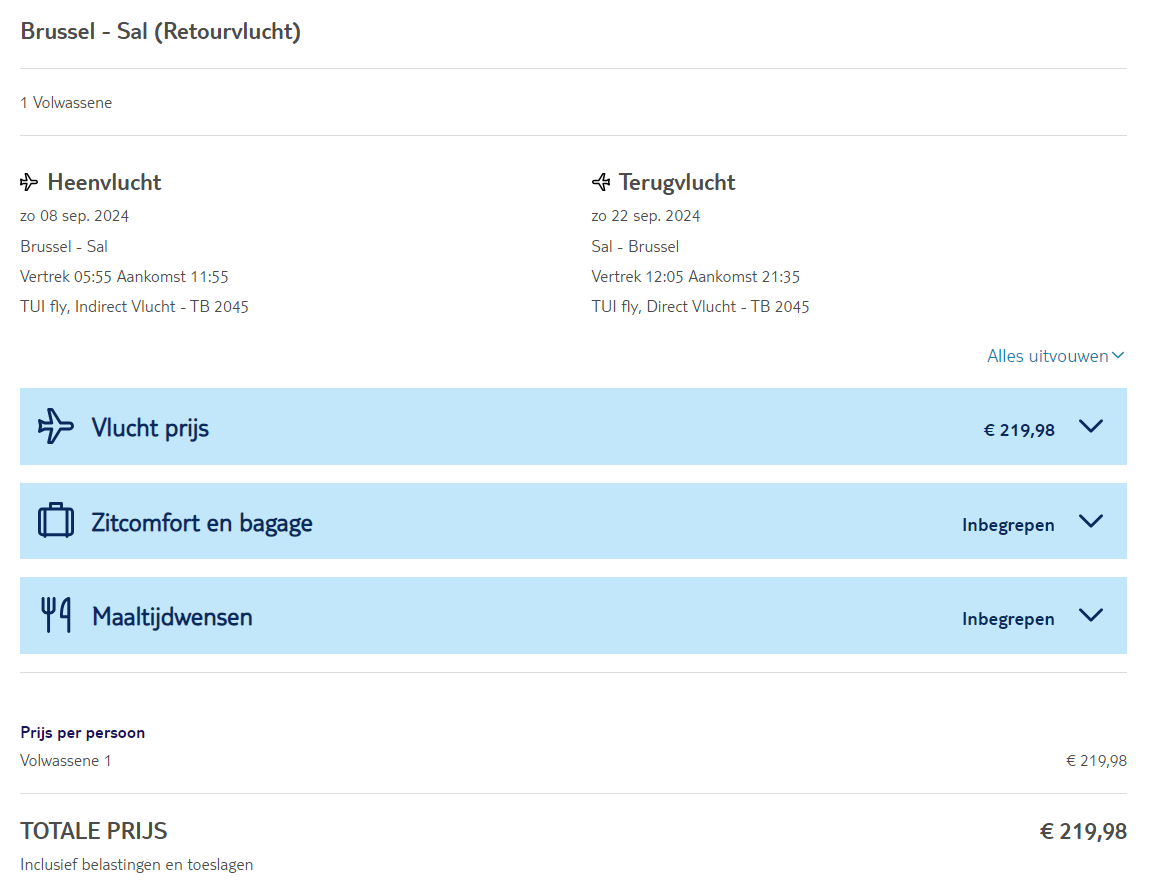Click the fork and knife Maaltijdwensen icon
This screenshot has height=891, width=1152.
point(56,615)
